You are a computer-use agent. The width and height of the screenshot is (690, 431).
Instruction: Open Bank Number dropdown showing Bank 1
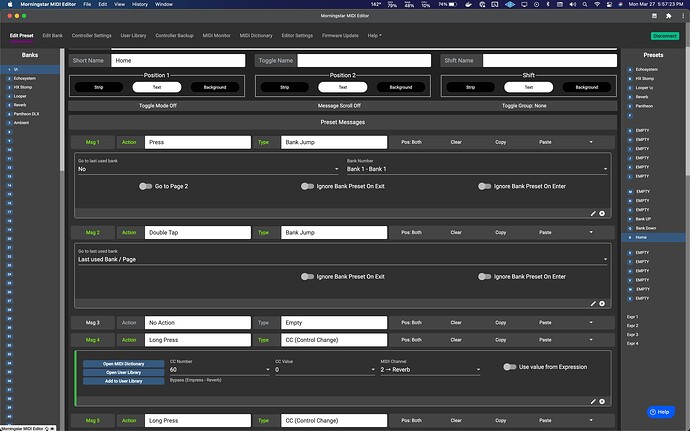point(477,169)
